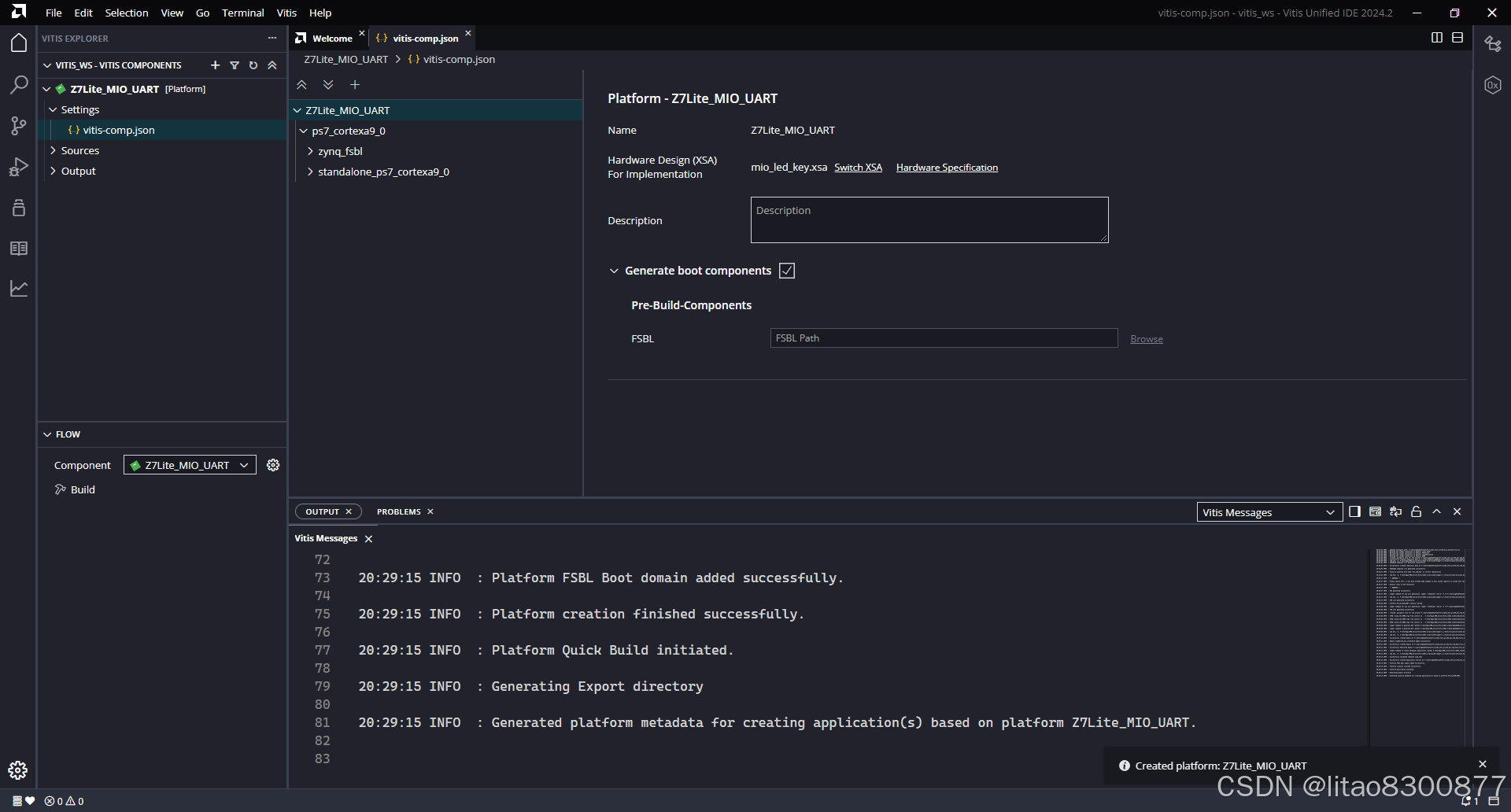Select vitis-comp.json in the explorer tree

coord(119,130)
